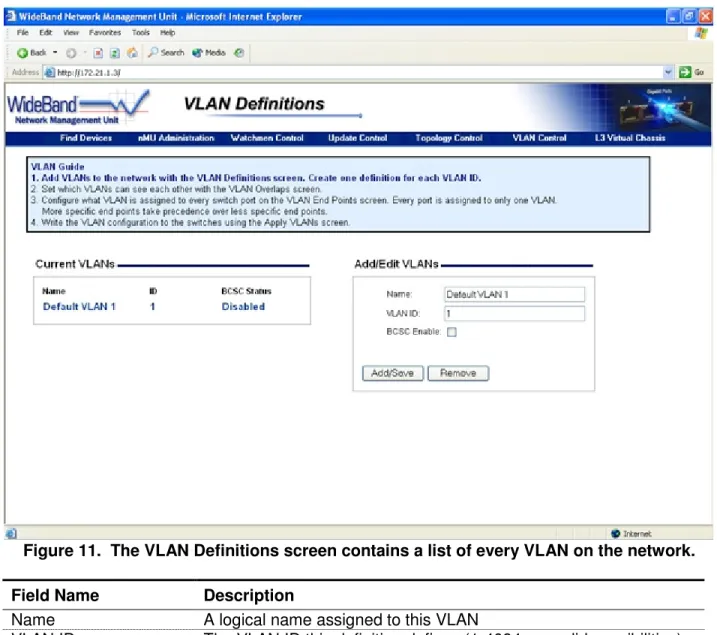
Task: Click the Add/Save button
Action: click(x=392, y=374)
